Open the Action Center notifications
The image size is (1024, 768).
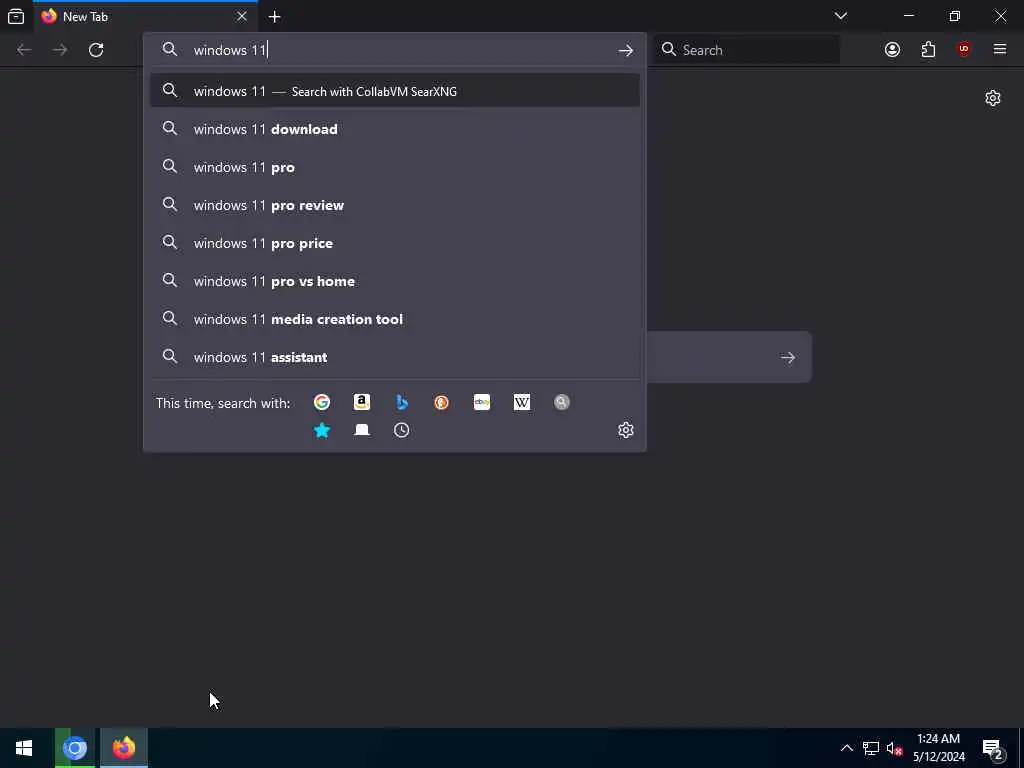(993, 748)
